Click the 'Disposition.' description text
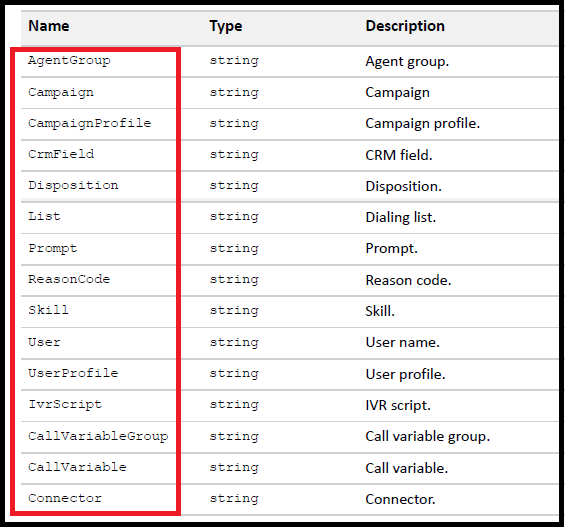The width and height of the screenshot is (565, 527). point(404,187)
